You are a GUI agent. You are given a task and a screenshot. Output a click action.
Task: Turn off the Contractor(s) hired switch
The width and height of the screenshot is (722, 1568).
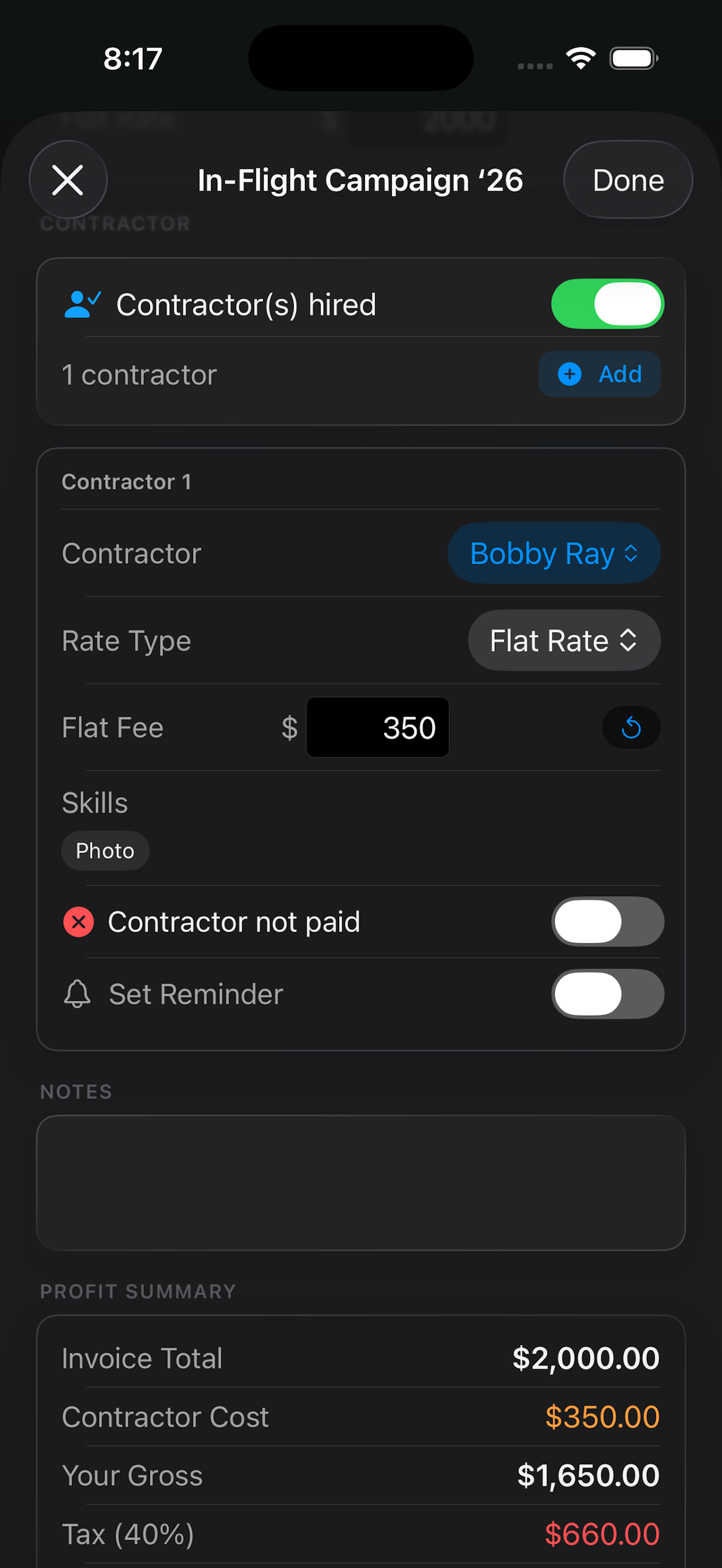tap(607, 304)
